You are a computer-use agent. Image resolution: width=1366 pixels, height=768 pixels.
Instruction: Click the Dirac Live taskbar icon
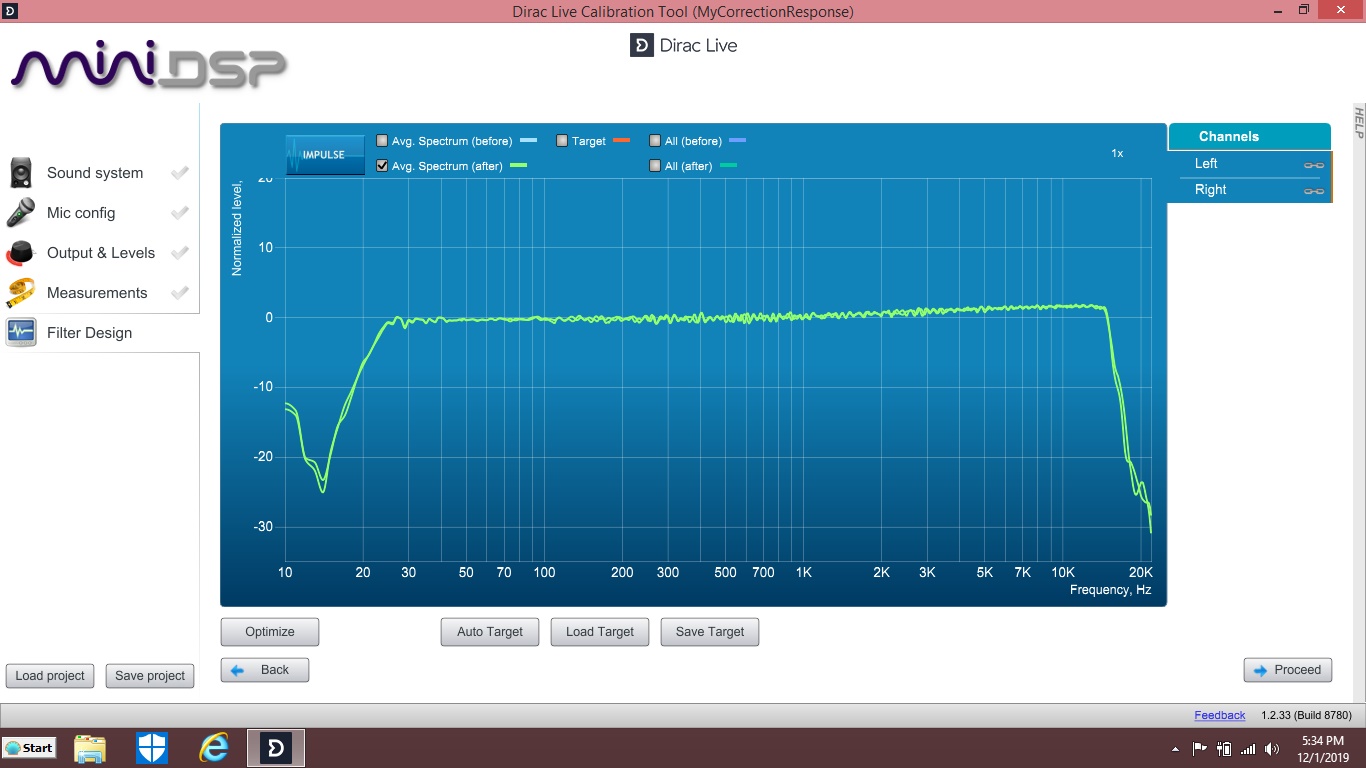click(276, 748)
